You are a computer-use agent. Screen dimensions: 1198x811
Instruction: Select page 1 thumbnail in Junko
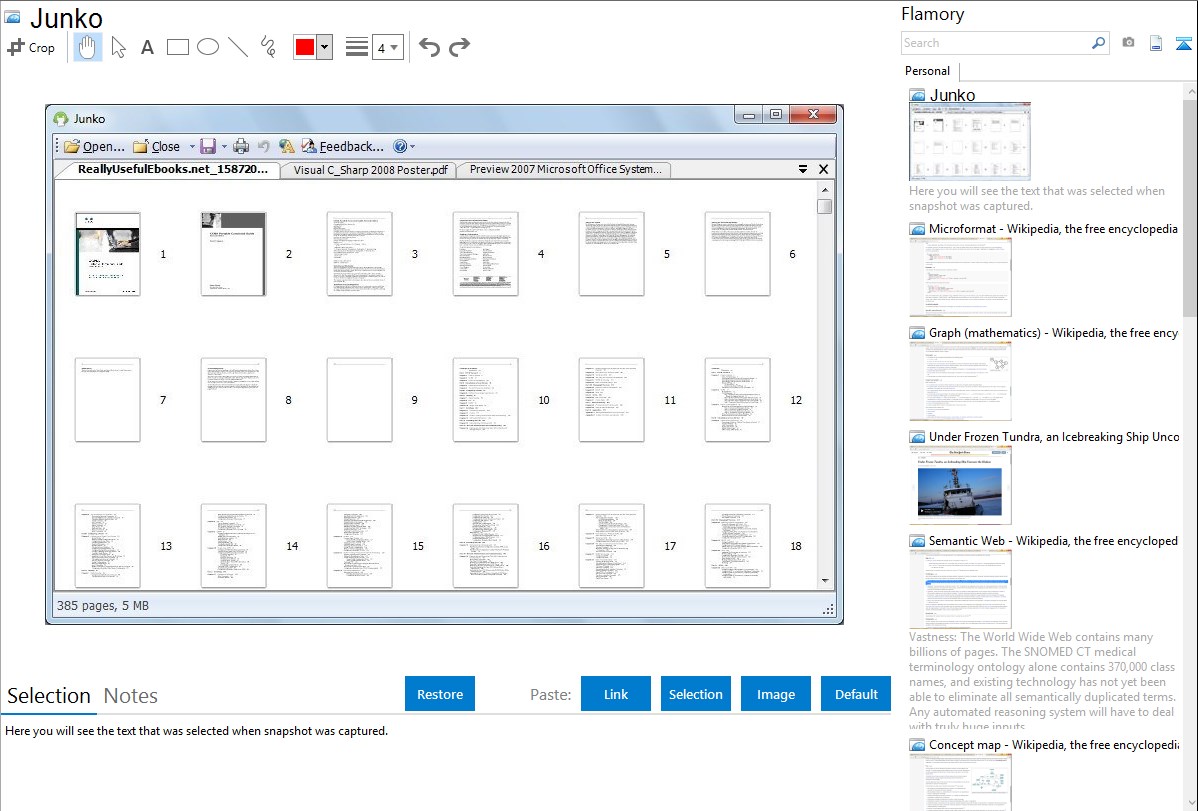[x=108, y=254]
